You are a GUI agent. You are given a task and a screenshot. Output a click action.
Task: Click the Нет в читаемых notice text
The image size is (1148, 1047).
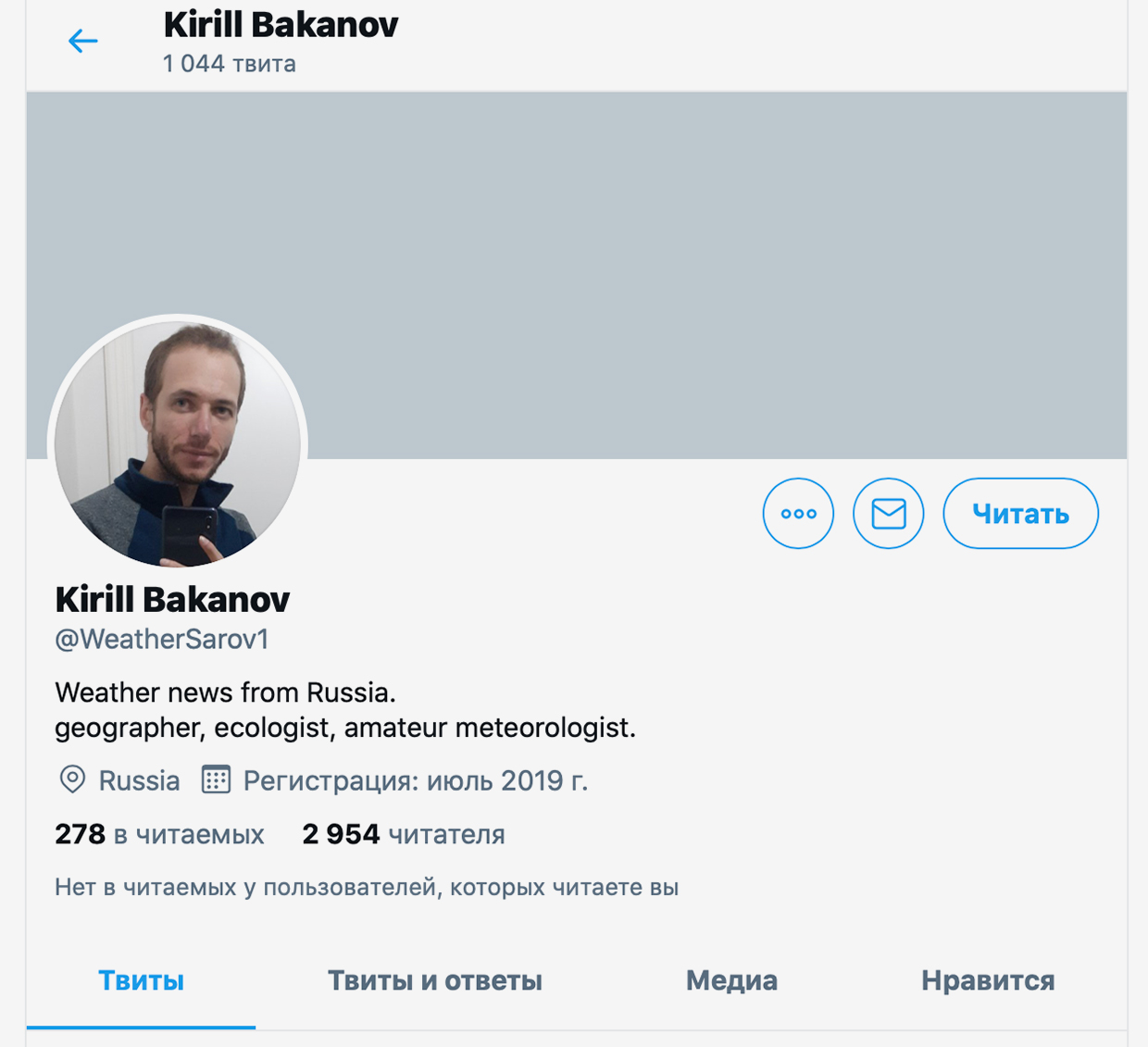[367, 887]
